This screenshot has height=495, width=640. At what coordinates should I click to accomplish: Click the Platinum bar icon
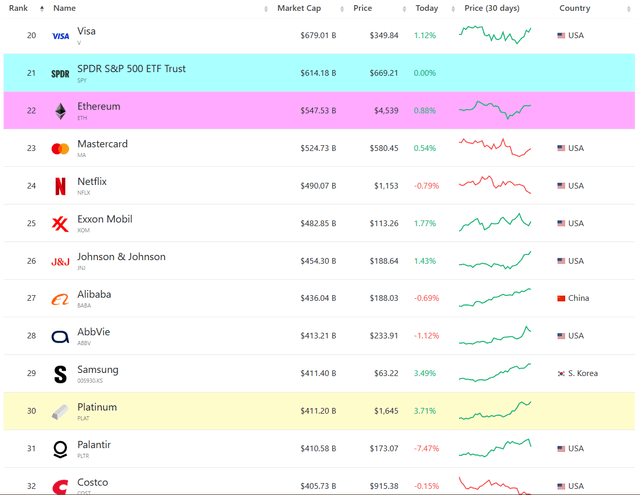[60, 412]
